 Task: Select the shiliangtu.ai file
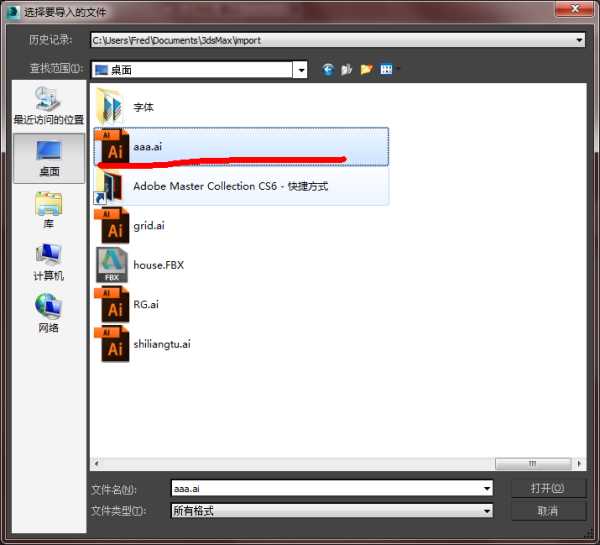(x=161, y=344)
